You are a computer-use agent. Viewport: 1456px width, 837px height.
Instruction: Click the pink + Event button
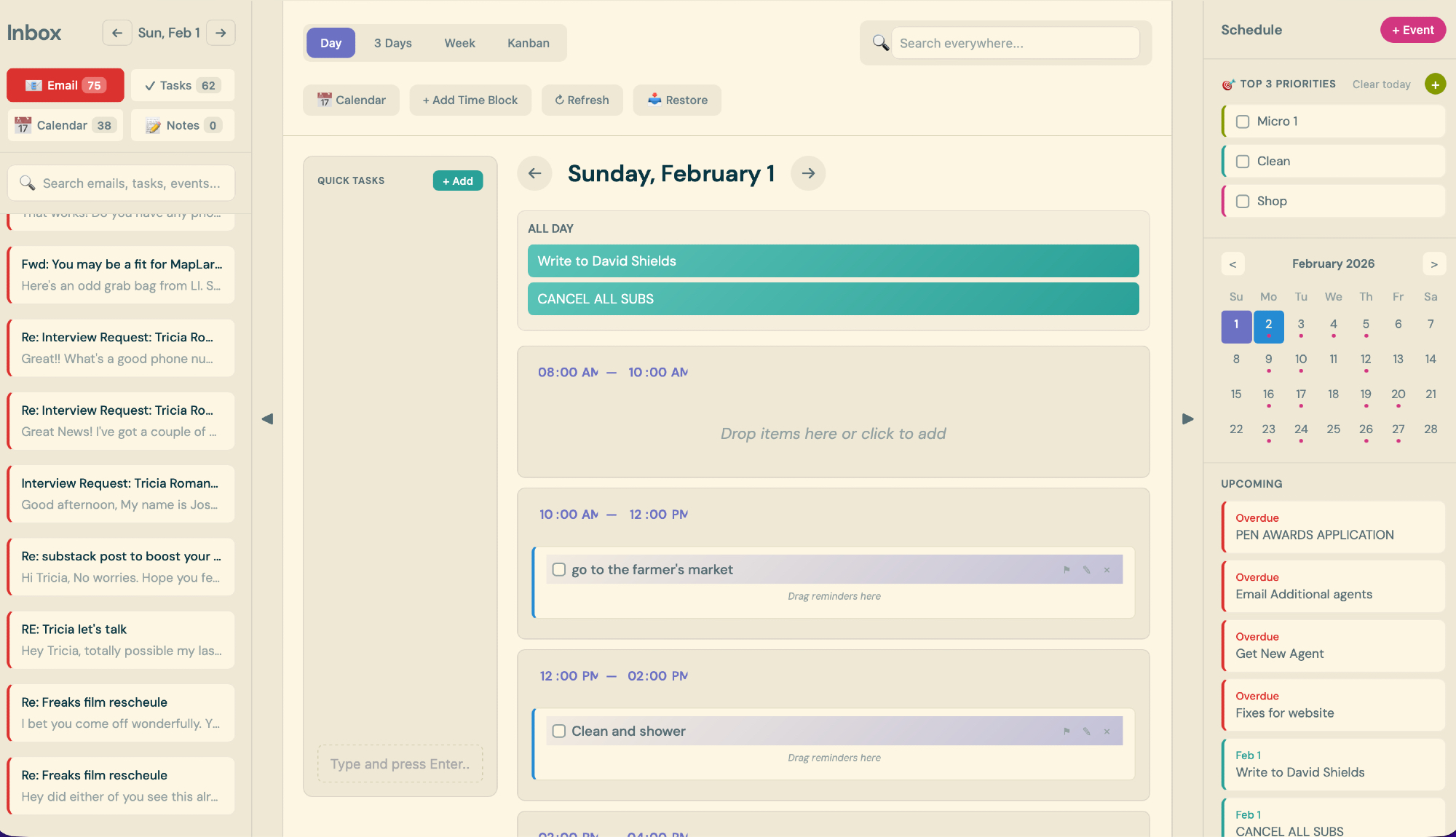pyautogui.click(x=1412, y=30)
